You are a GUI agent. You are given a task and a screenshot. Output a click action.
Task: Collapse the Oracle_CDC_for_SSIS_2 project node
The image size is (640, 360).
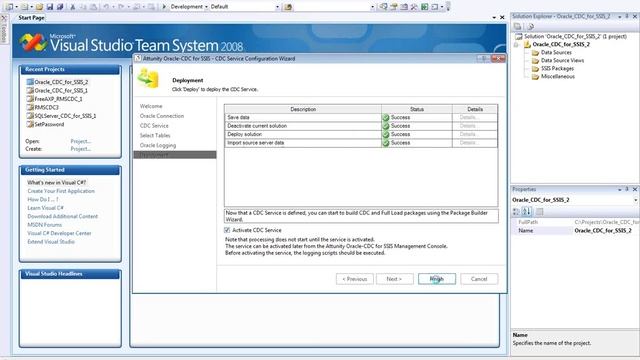pos(516,44)
